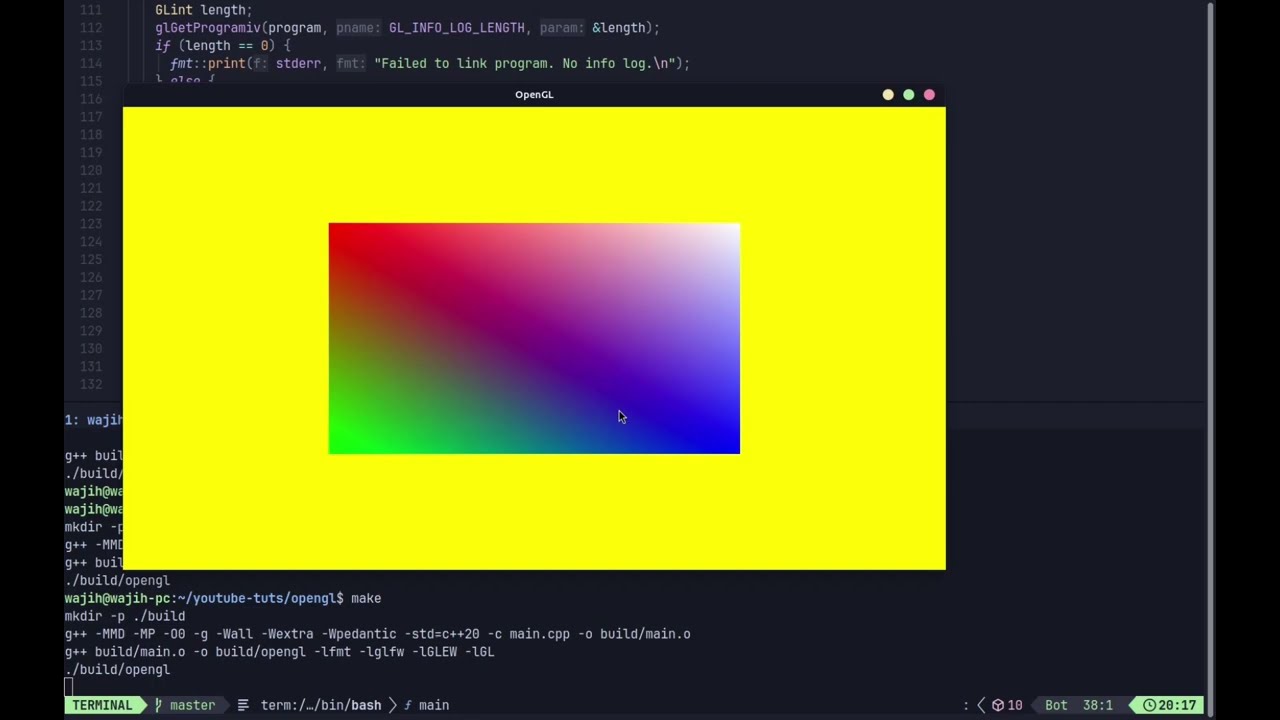Click the master branch name in status line
The width and height of the screenshot is (1280, 720).
click(192, 705)
